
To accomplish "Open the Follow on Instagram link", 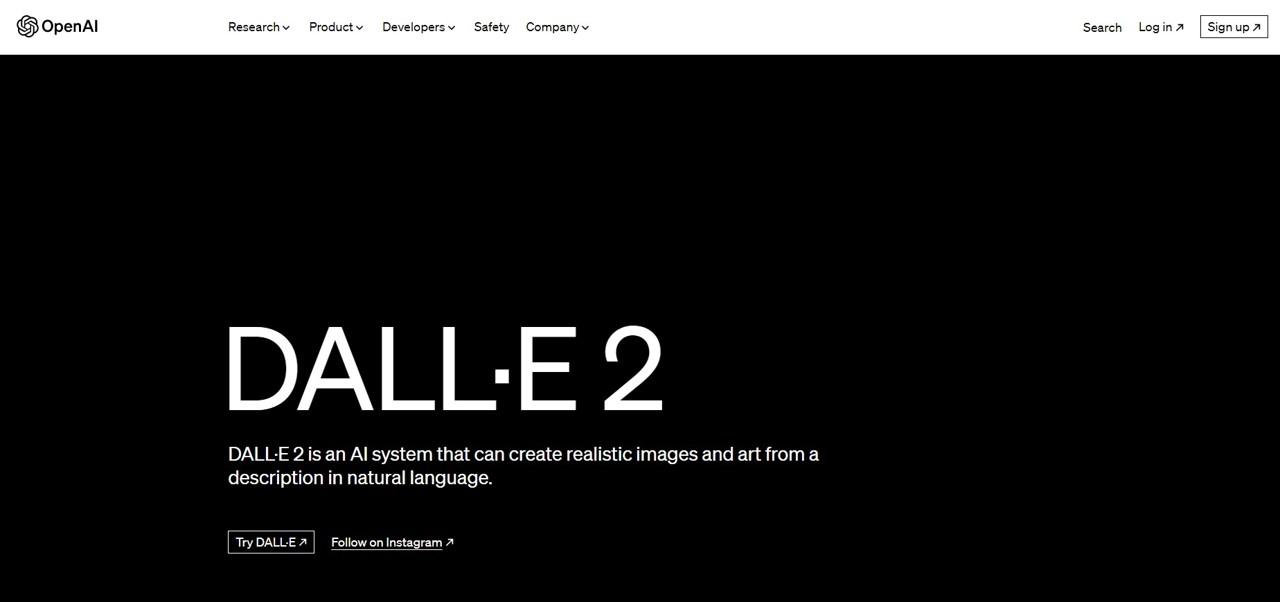I will (392, 542).
